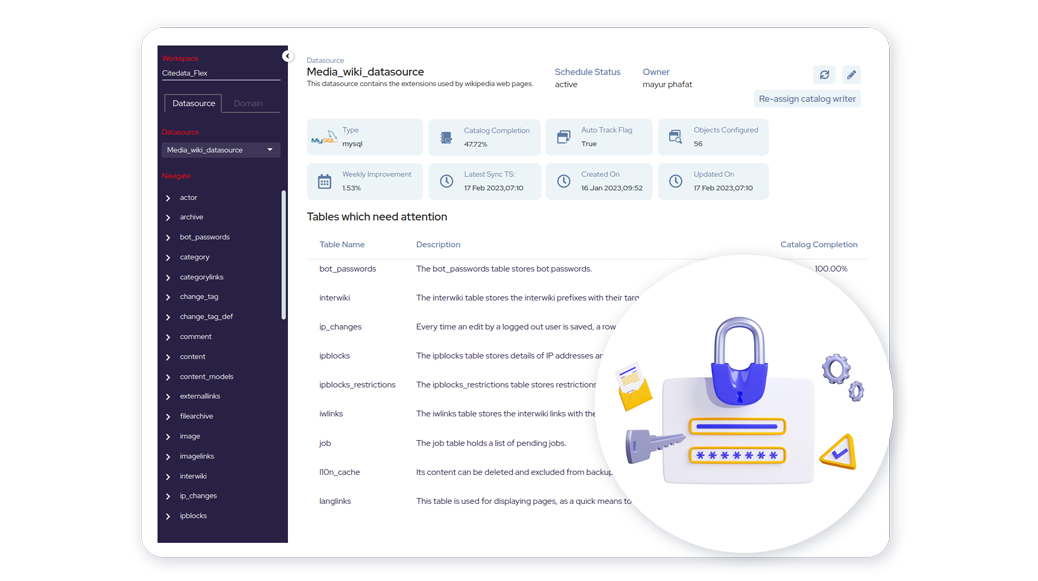
Task: Expand the actor table node
Action: click(168, 198)
